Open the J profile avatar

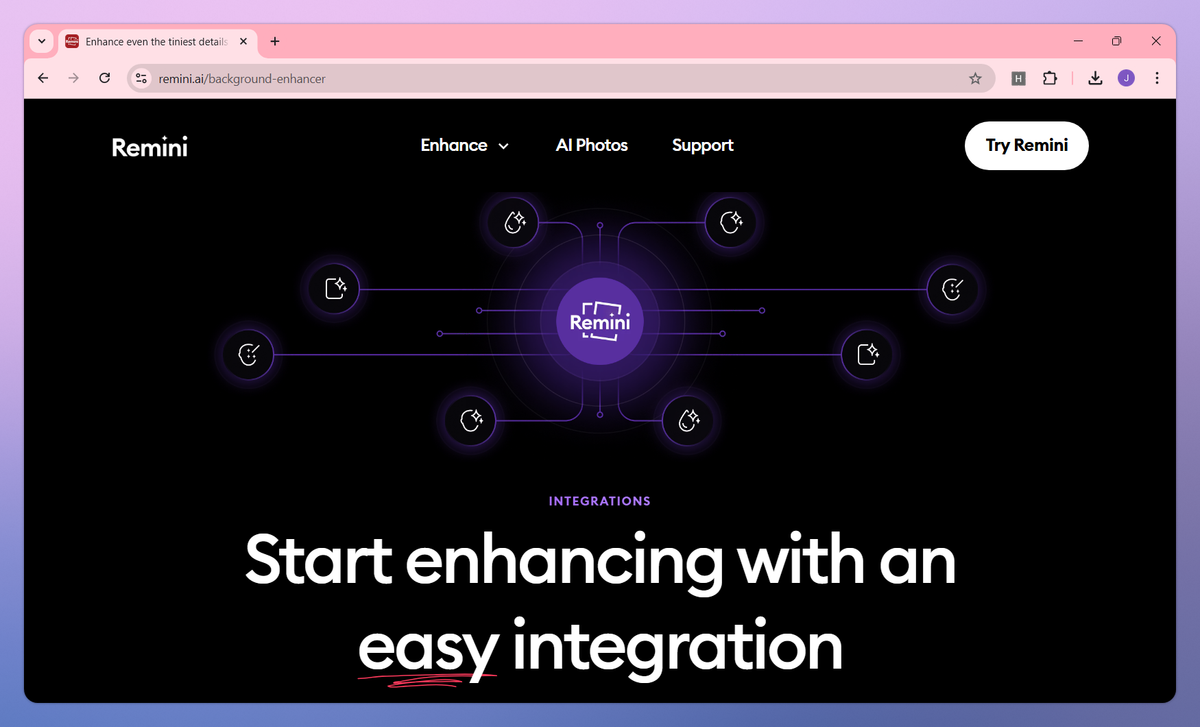1126,78
